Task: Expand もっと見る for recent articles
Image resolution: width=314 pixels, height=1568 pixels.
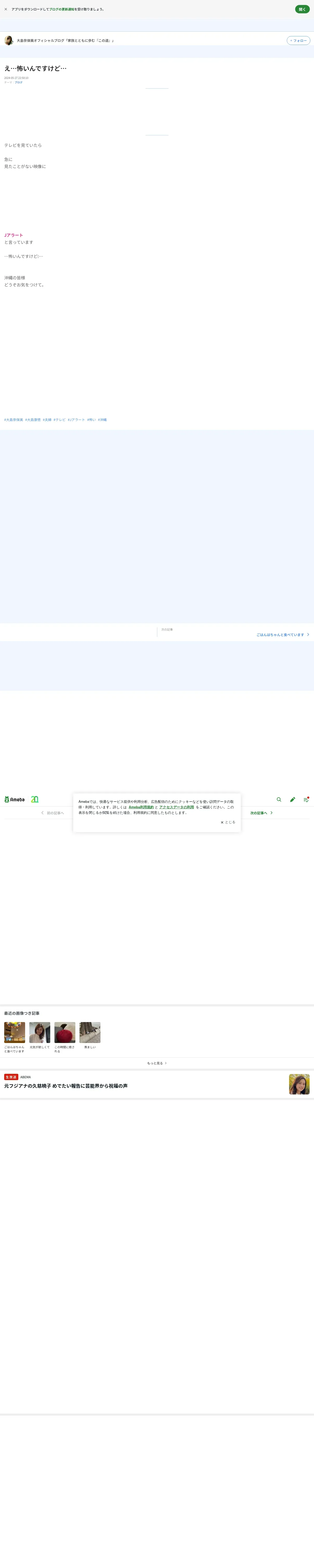Action: pyautogui.click(x=157, y=1063)
